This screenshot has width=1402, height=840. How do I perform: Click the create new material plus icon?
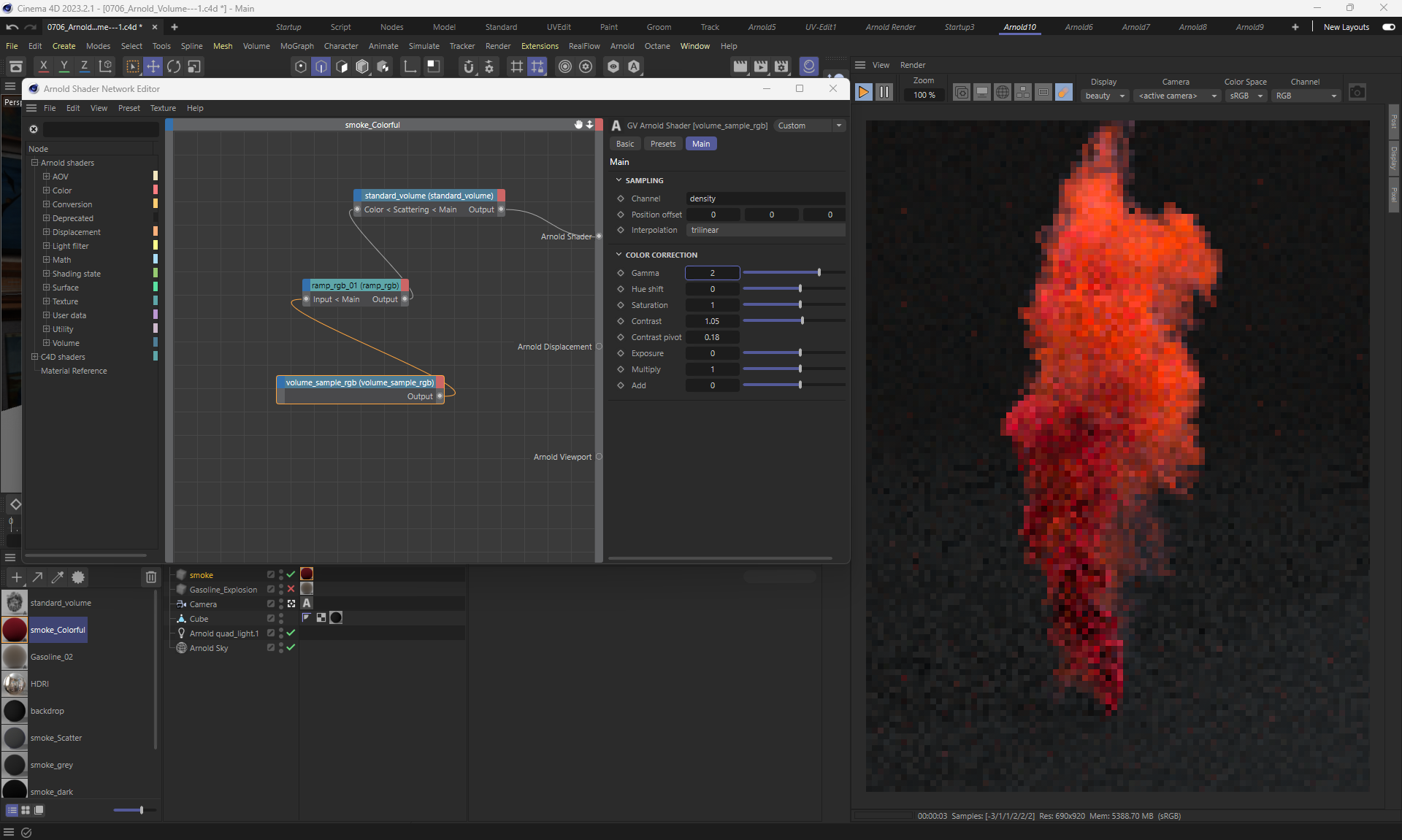17,577
